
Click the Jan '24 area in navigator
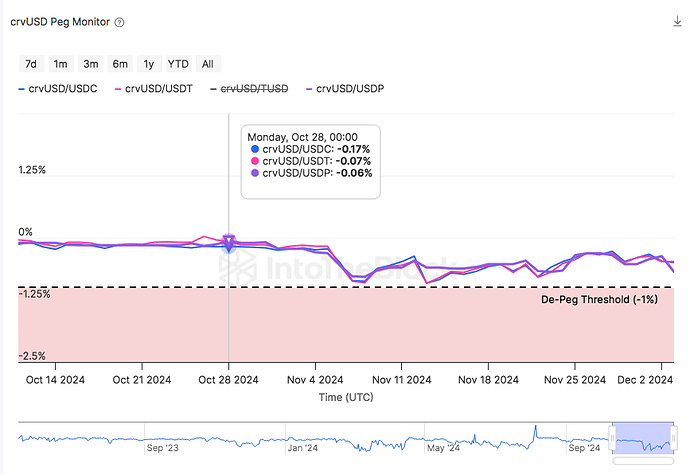(x=303, y=448)
